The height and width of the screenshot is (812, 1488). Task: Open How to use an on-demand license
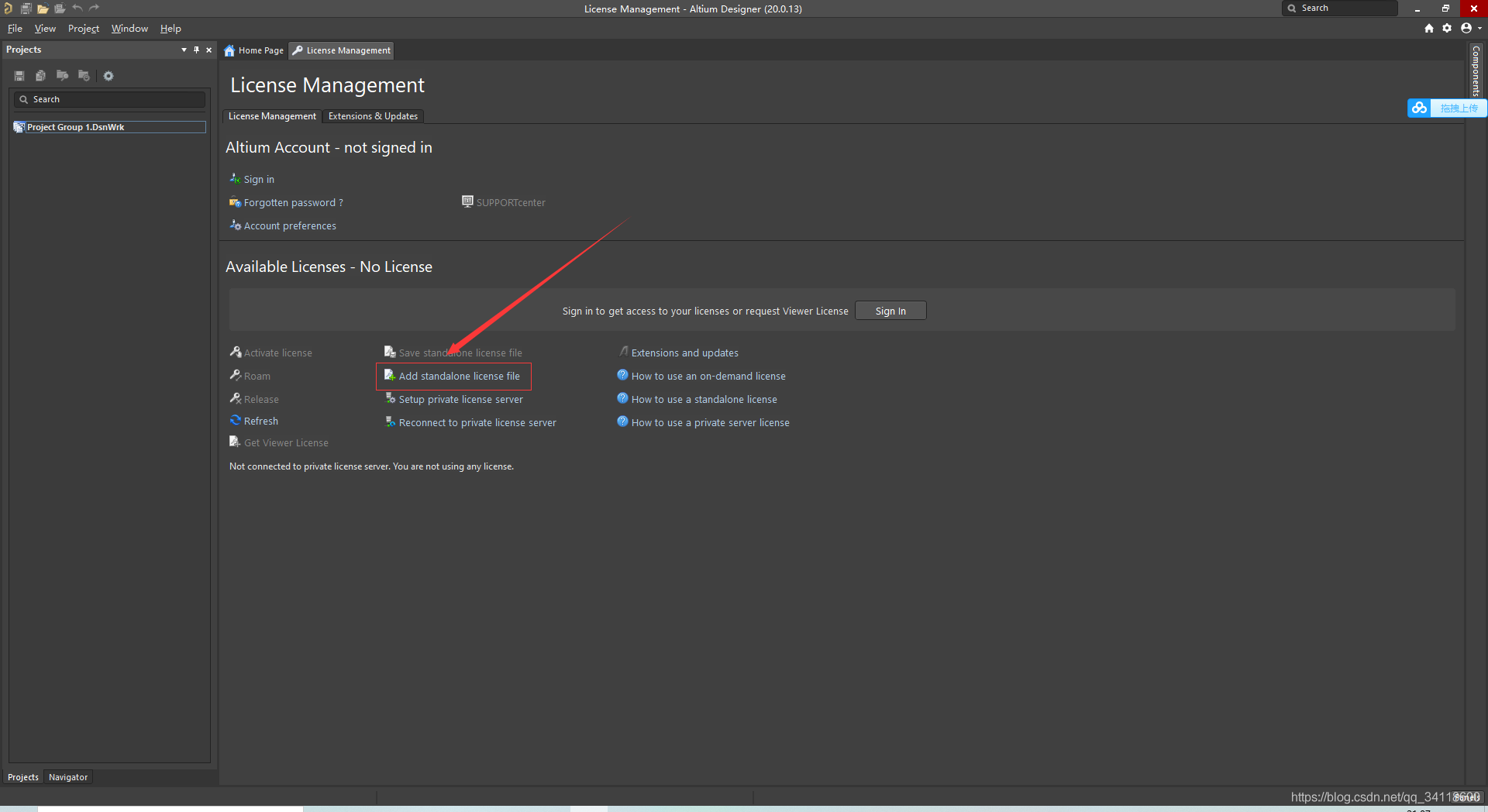708,376
